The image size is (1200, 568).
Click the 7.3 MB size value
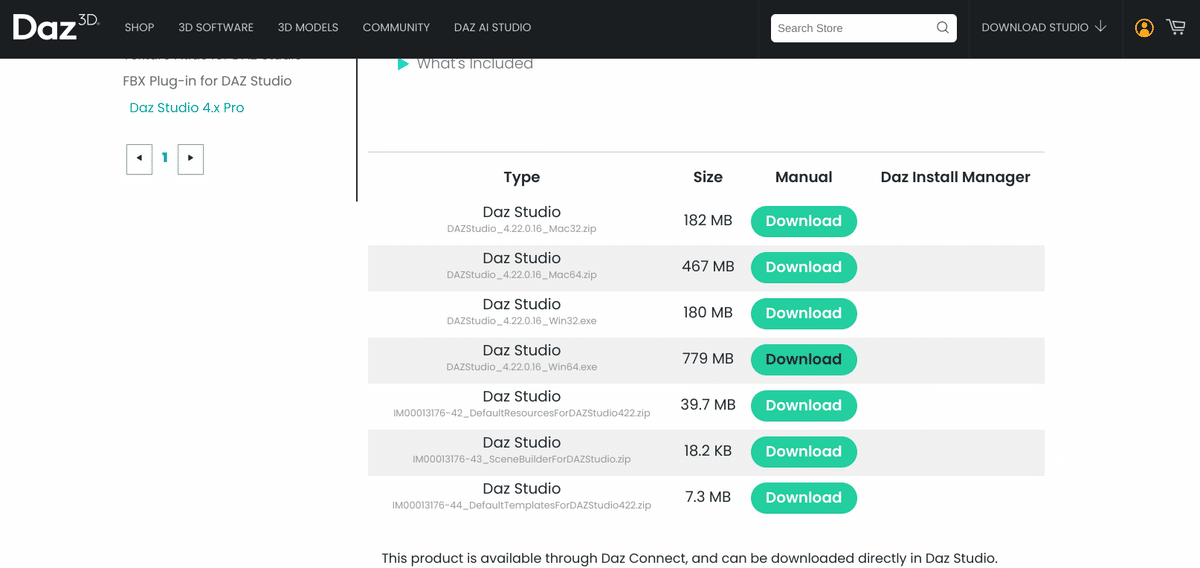(708, 496)
